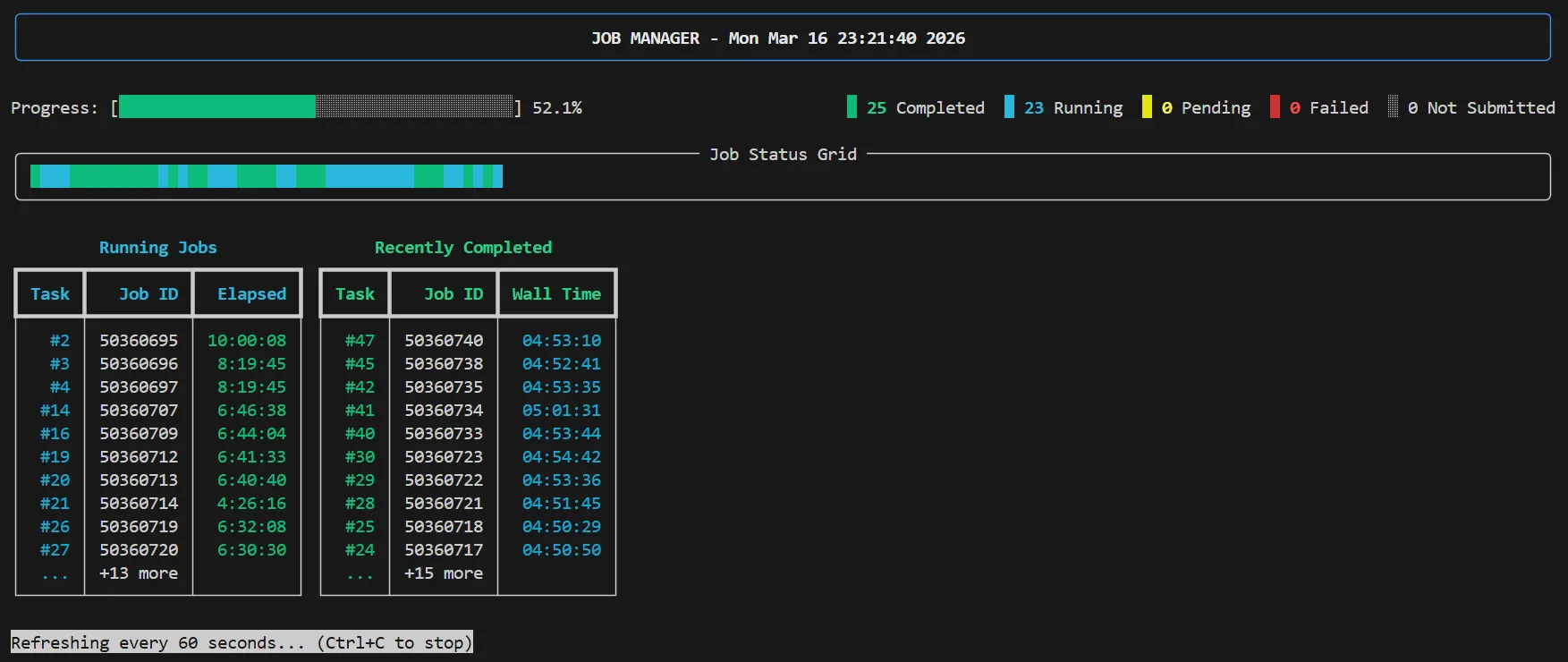Click the Recently Completed heading
Viewport: 1568px width, 662px height.
coord(463,248)
